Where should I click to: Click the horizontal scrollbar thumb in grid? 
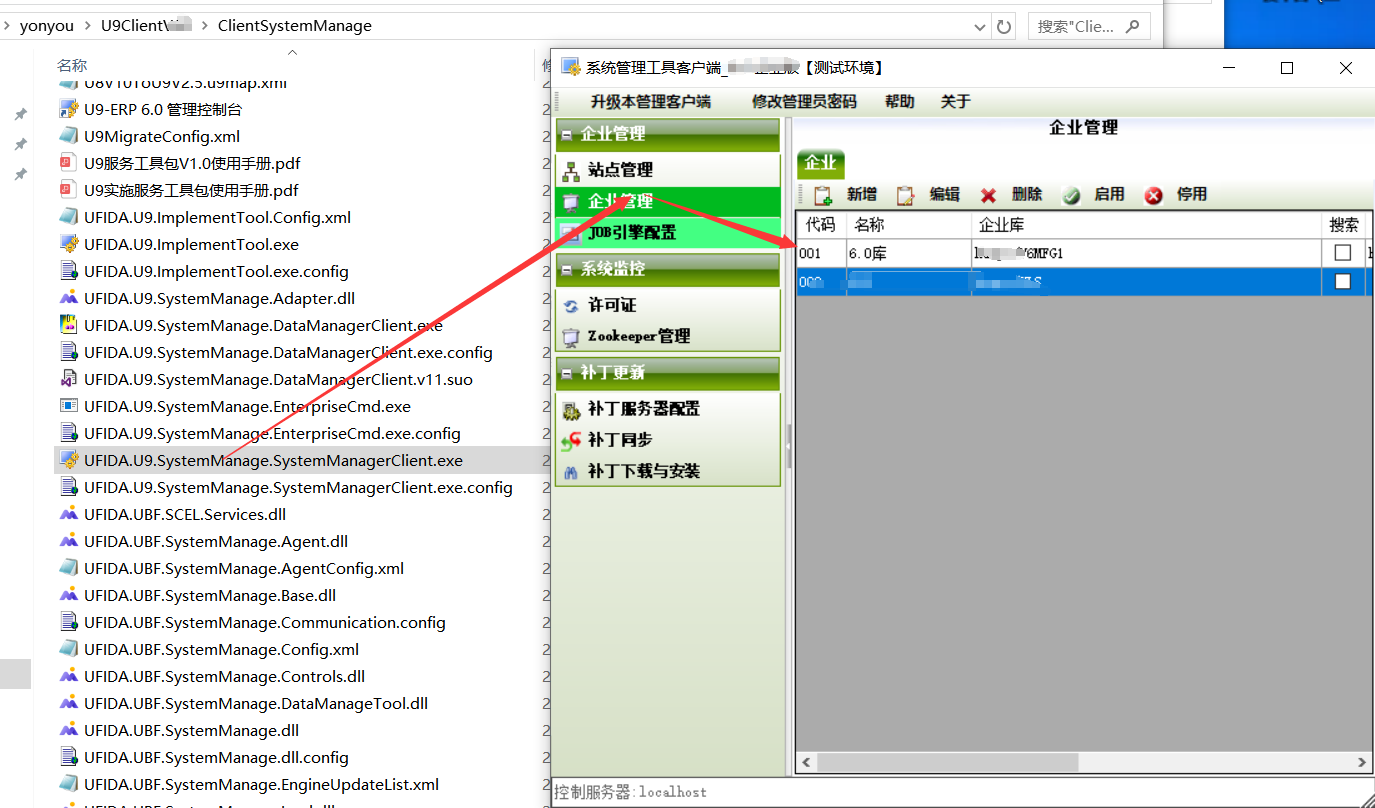[x=947, y=762]
